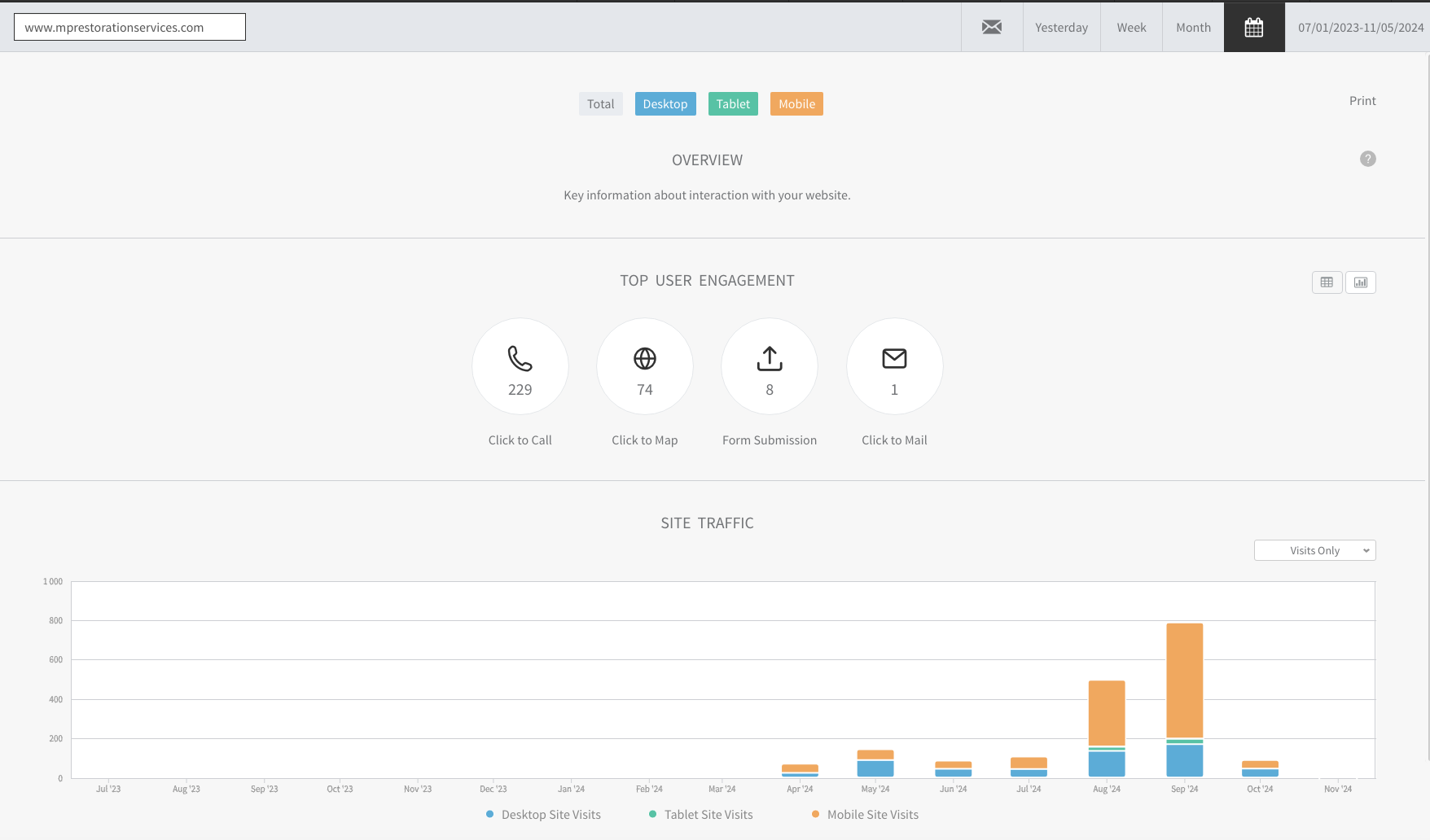Filter by Total devices

click(601, 103)
